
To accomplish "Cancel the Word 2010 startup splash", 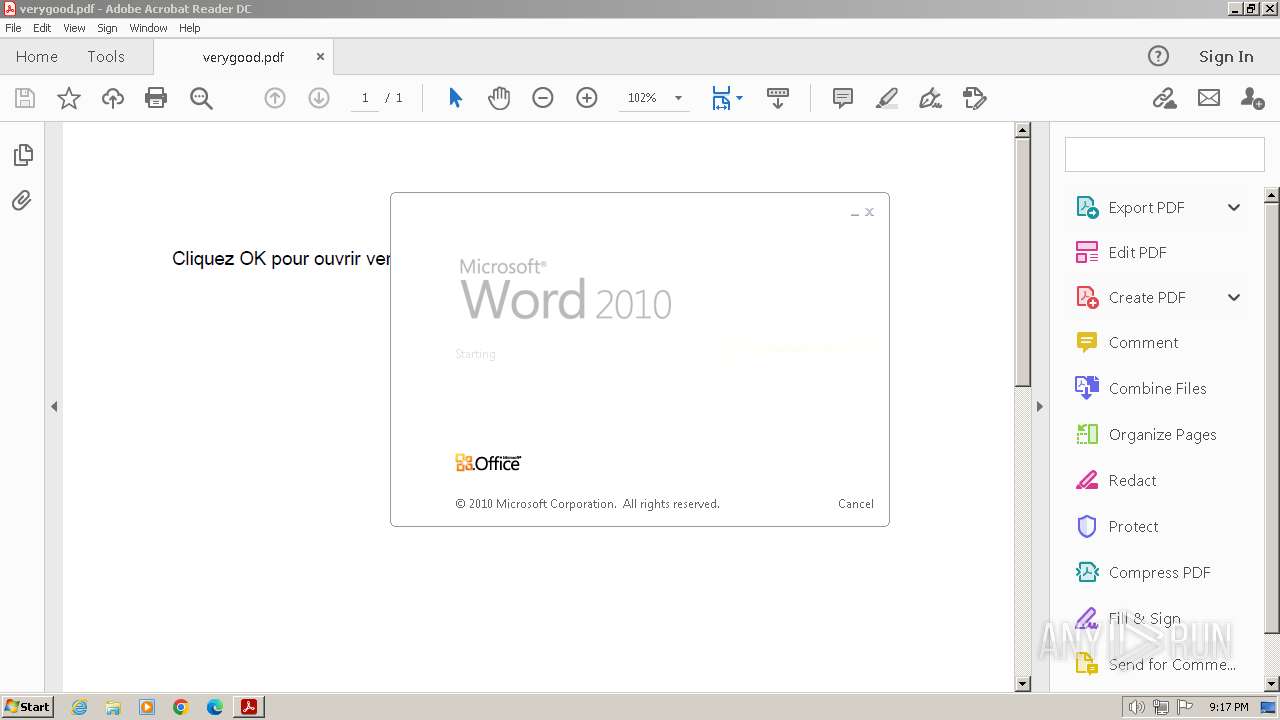I will pos(856,504).
